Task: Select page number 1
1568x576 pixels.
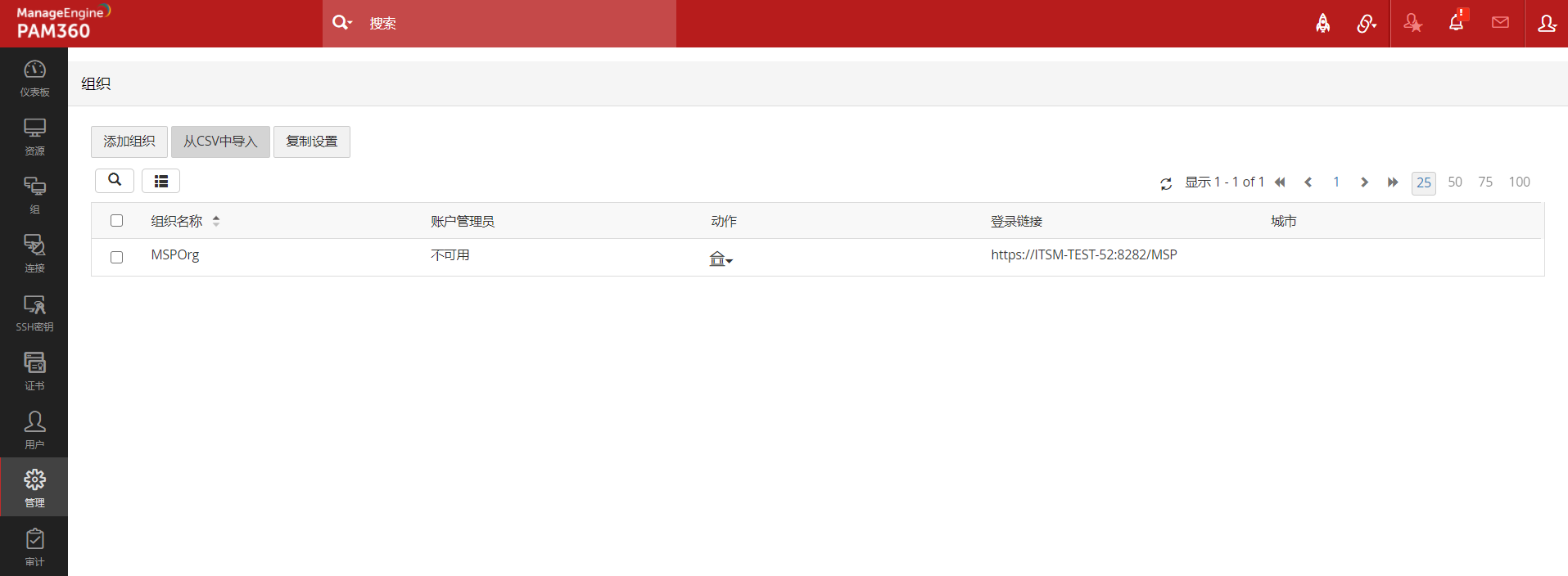Action: tap(1336, 182)
